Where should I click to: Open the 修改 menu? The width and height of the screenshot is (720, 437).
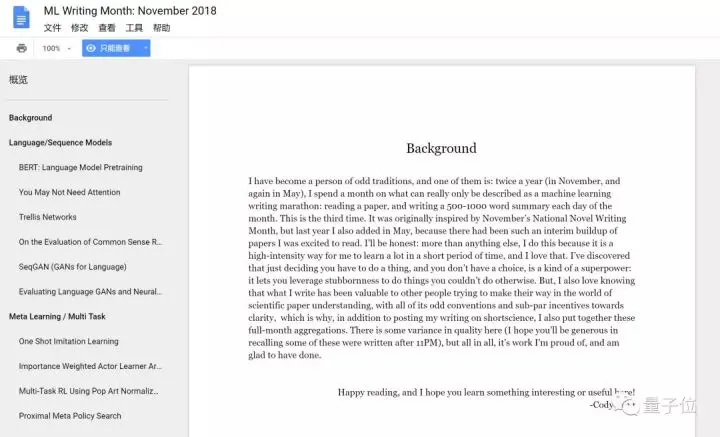pos(79,28)
